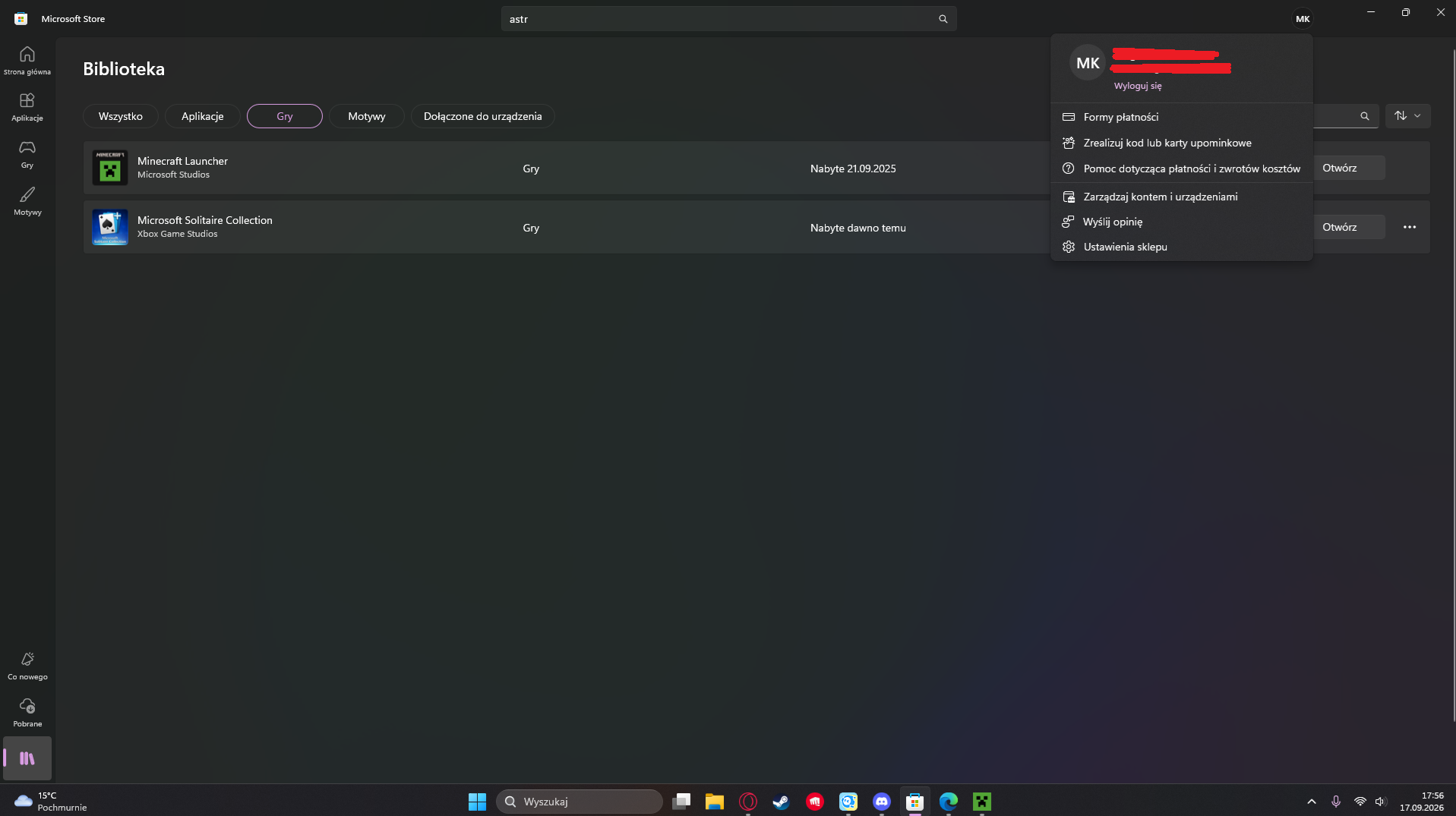Open Pomoc dotycząca płatności i zwrotów kosztów

[1182, 169]
